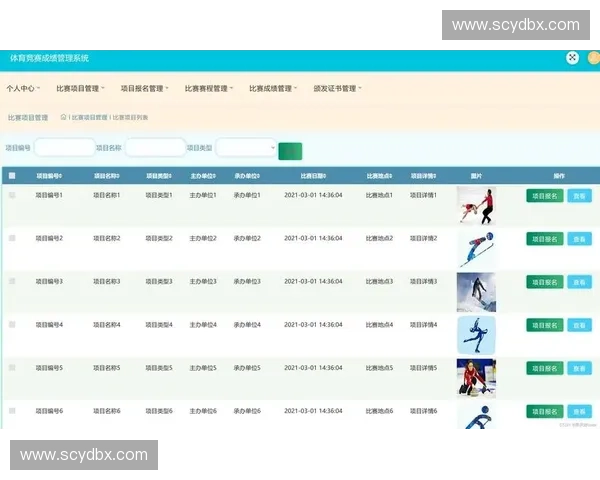
Task: Click the 项目编号 search input field
Action: 65,147
